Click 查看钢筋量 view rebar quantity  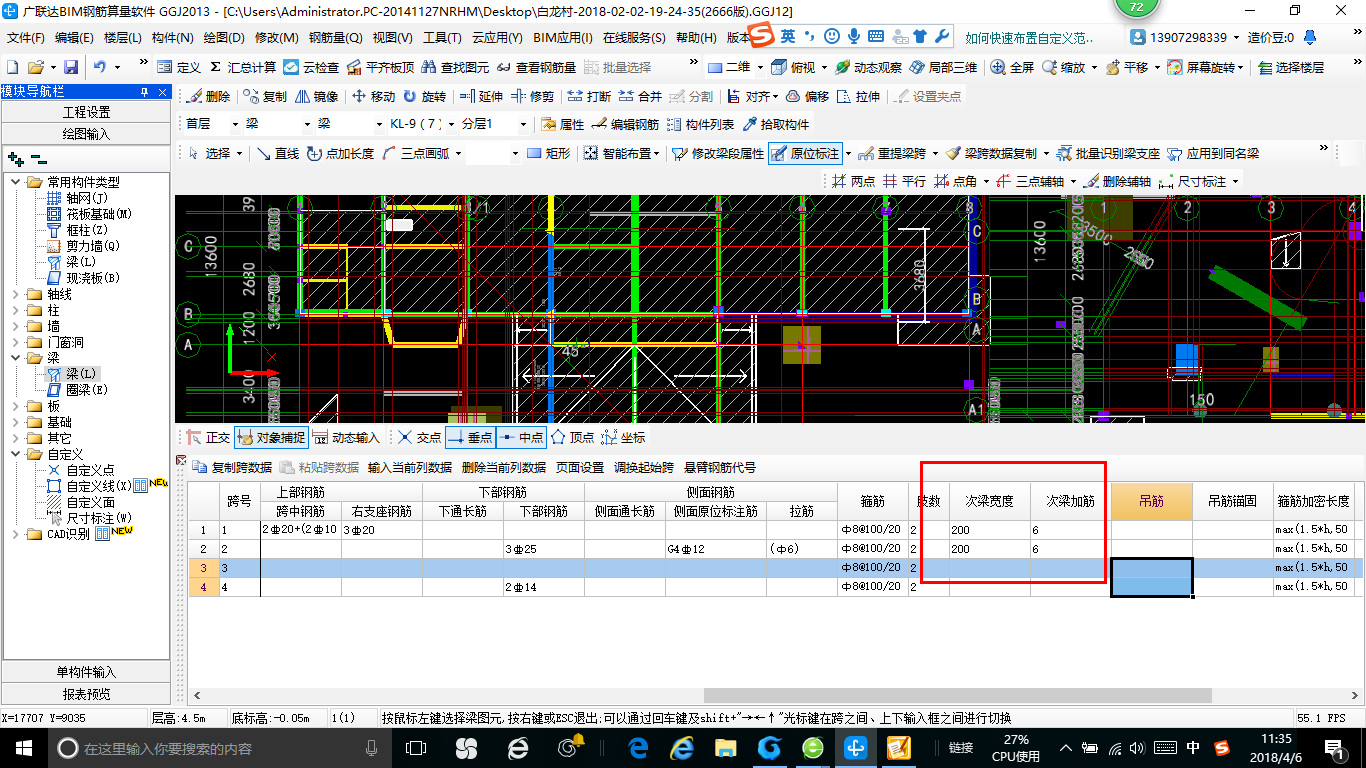536,68
